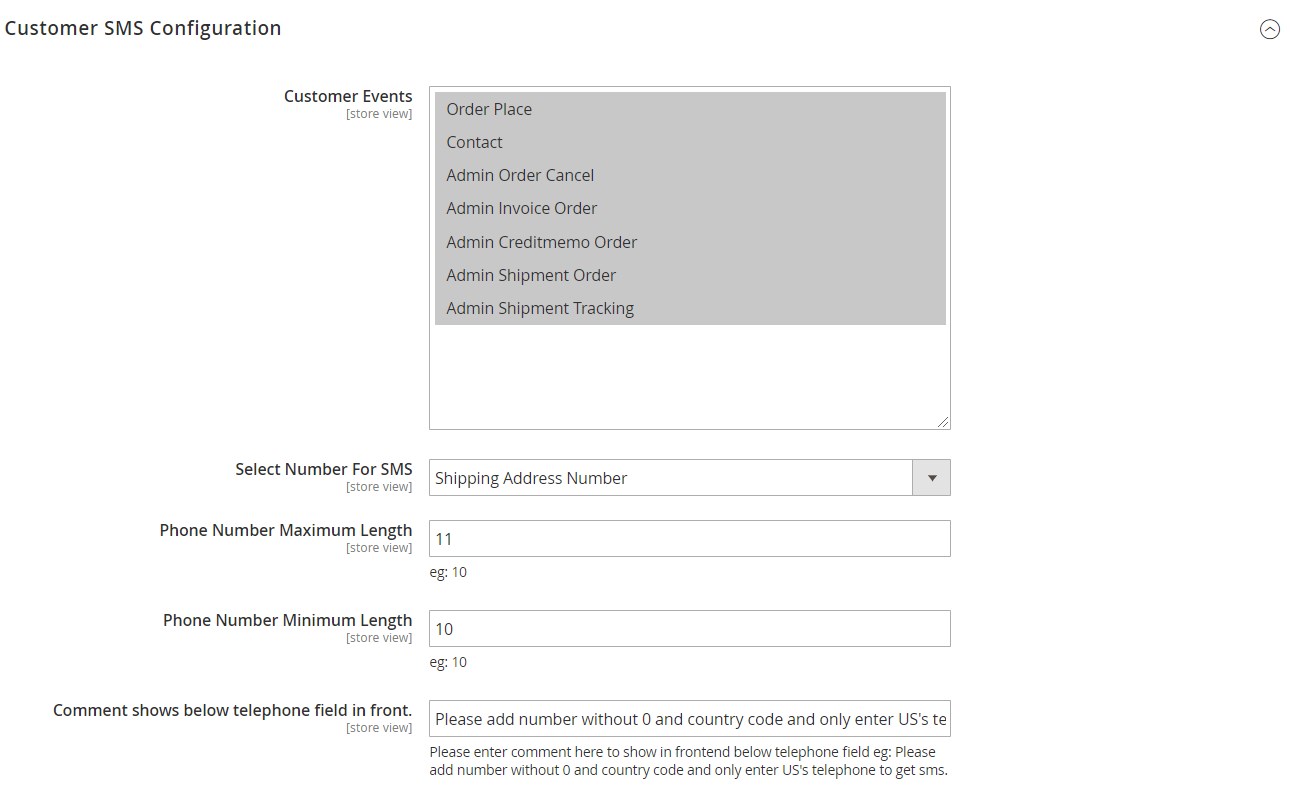Click the Phone Number Minimum Length field
Viewport: 1290px width, 796px height.
click(x=689, y=629)
